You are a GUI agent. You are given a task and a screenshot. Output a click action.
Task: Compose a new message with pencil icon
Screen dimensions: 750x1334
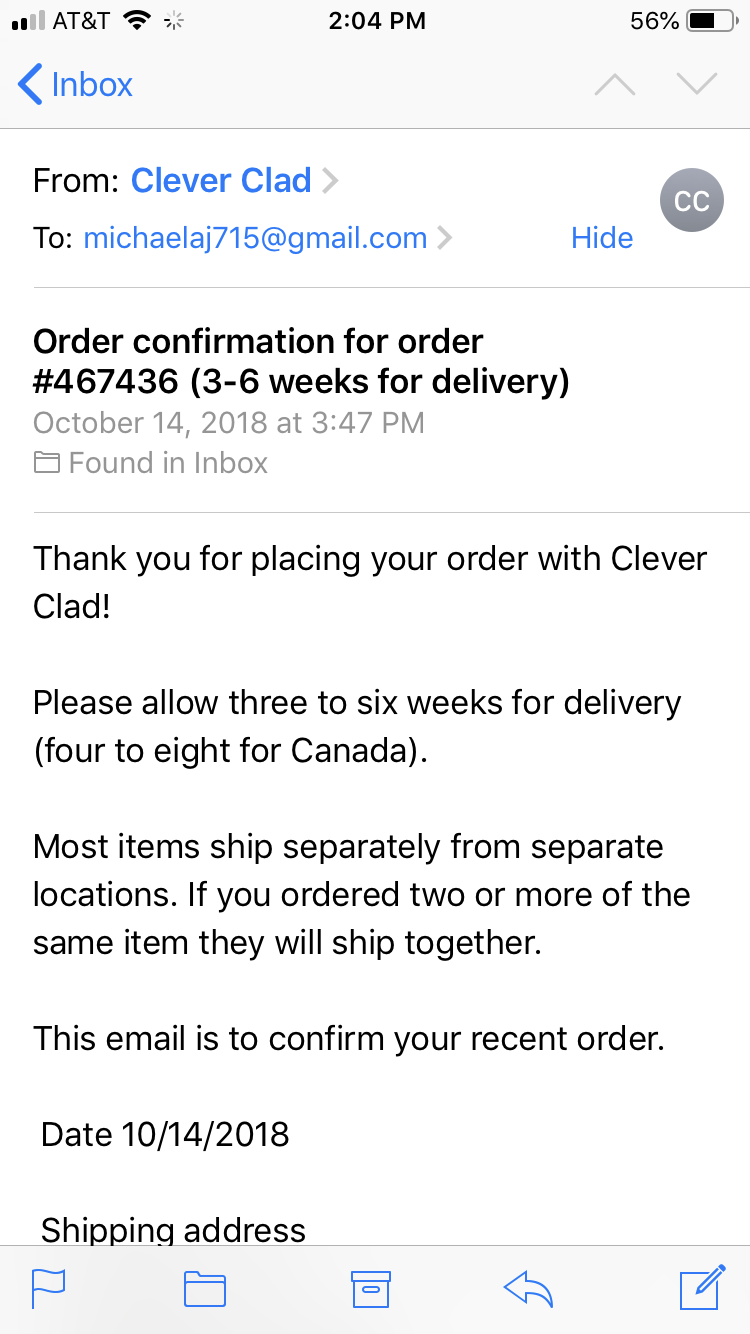[x=702, y=1287]
